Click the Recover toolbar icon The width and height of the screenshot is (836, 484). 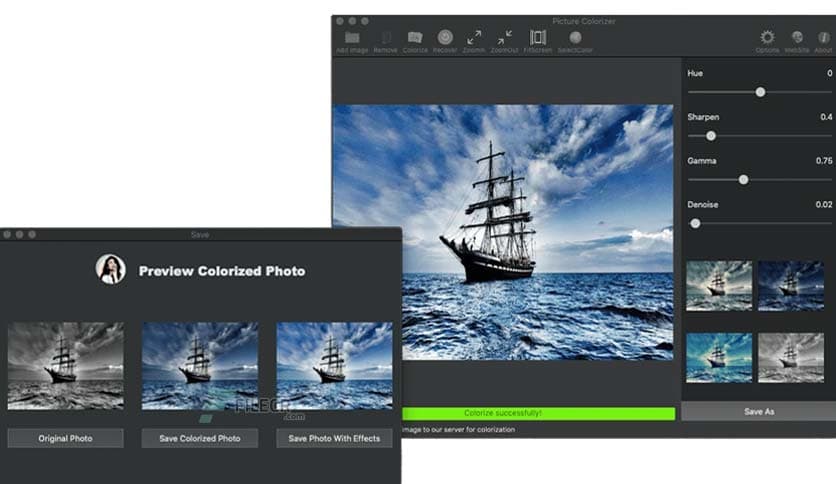tap(445, 37)
